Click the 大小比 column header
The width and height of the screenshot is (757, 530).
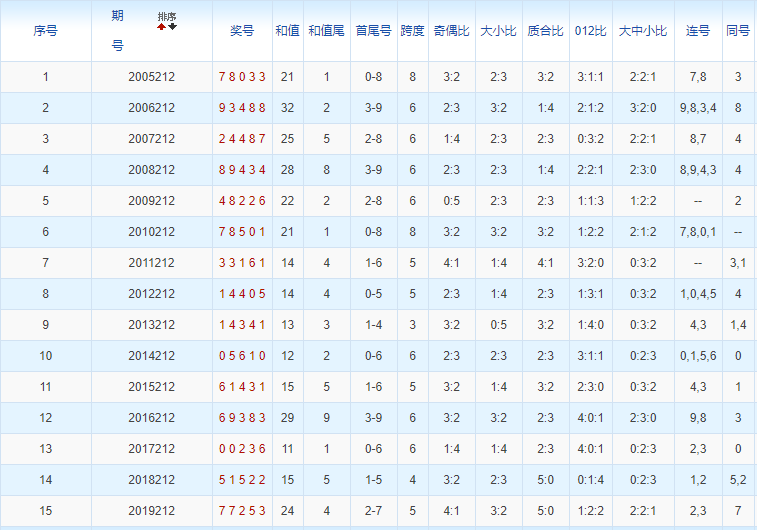tap(498, 31)
